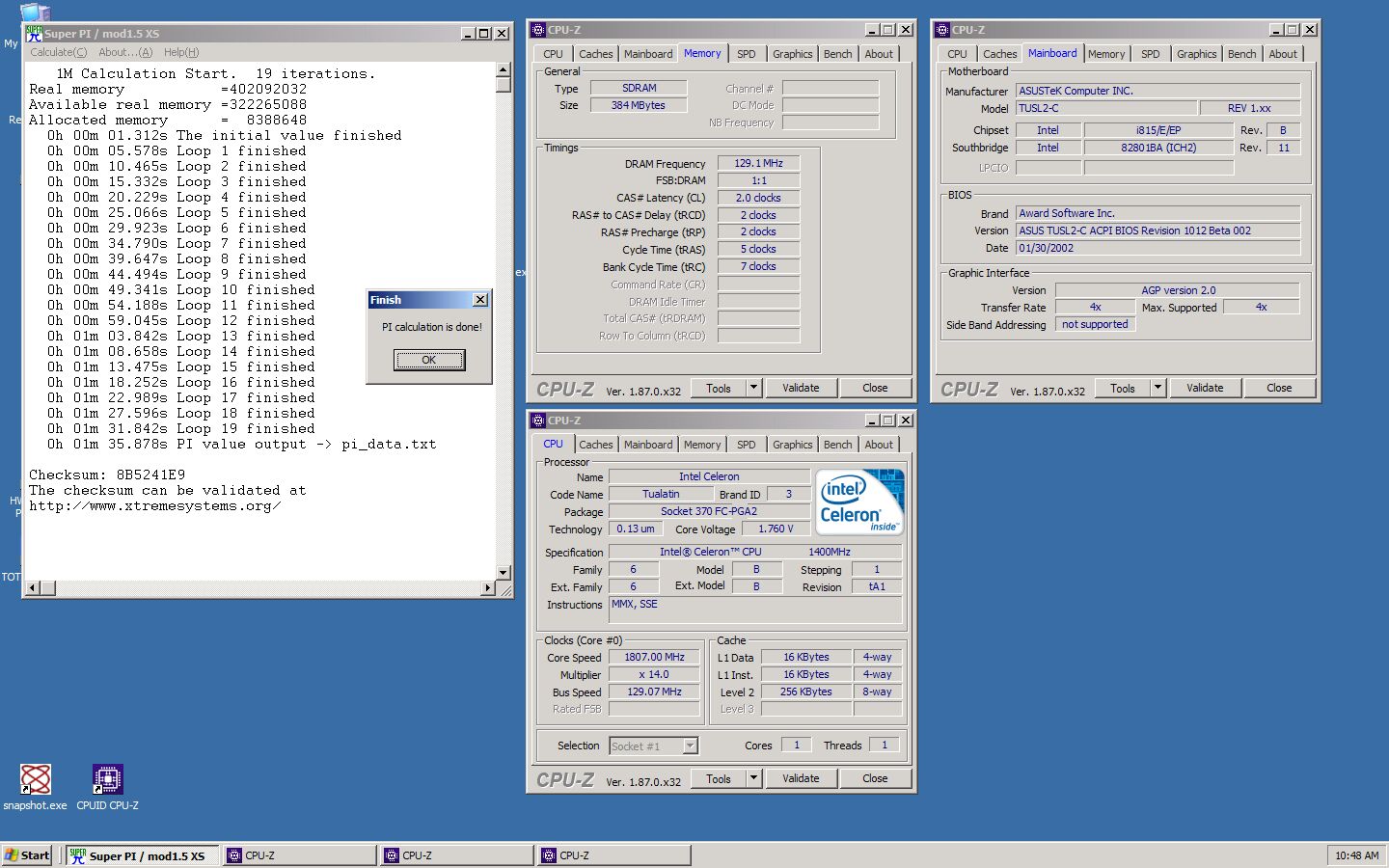Screen dimensions: 1389x868
Task: Click Close in the bottom CPU window
Action: [x=875, y=778]
